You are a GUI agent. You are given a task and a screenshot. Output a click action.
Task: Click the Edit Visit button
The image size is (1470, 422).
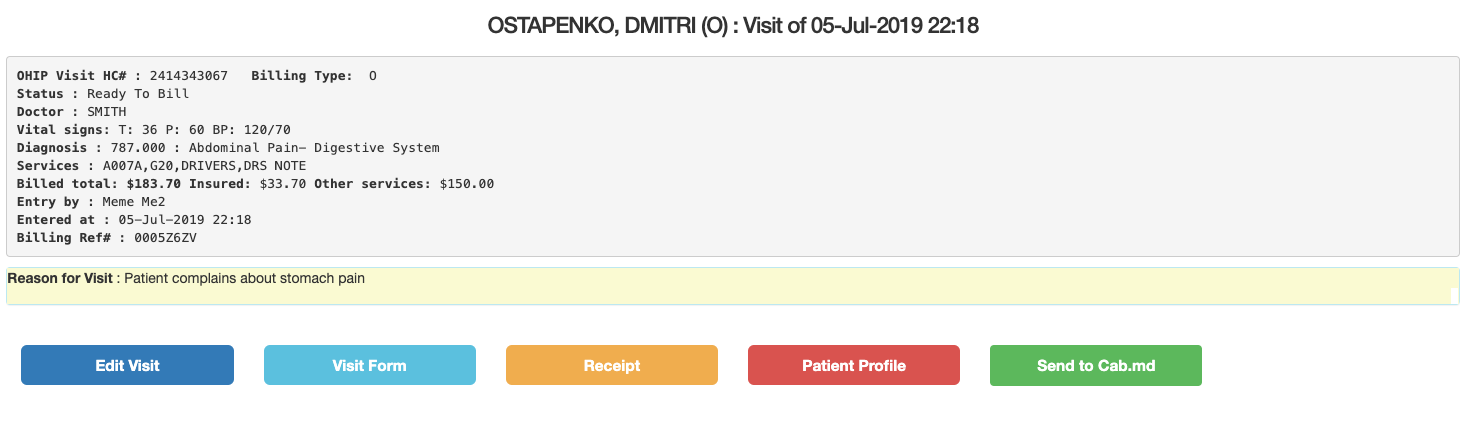pyautogui.click(x=127, y=365)
